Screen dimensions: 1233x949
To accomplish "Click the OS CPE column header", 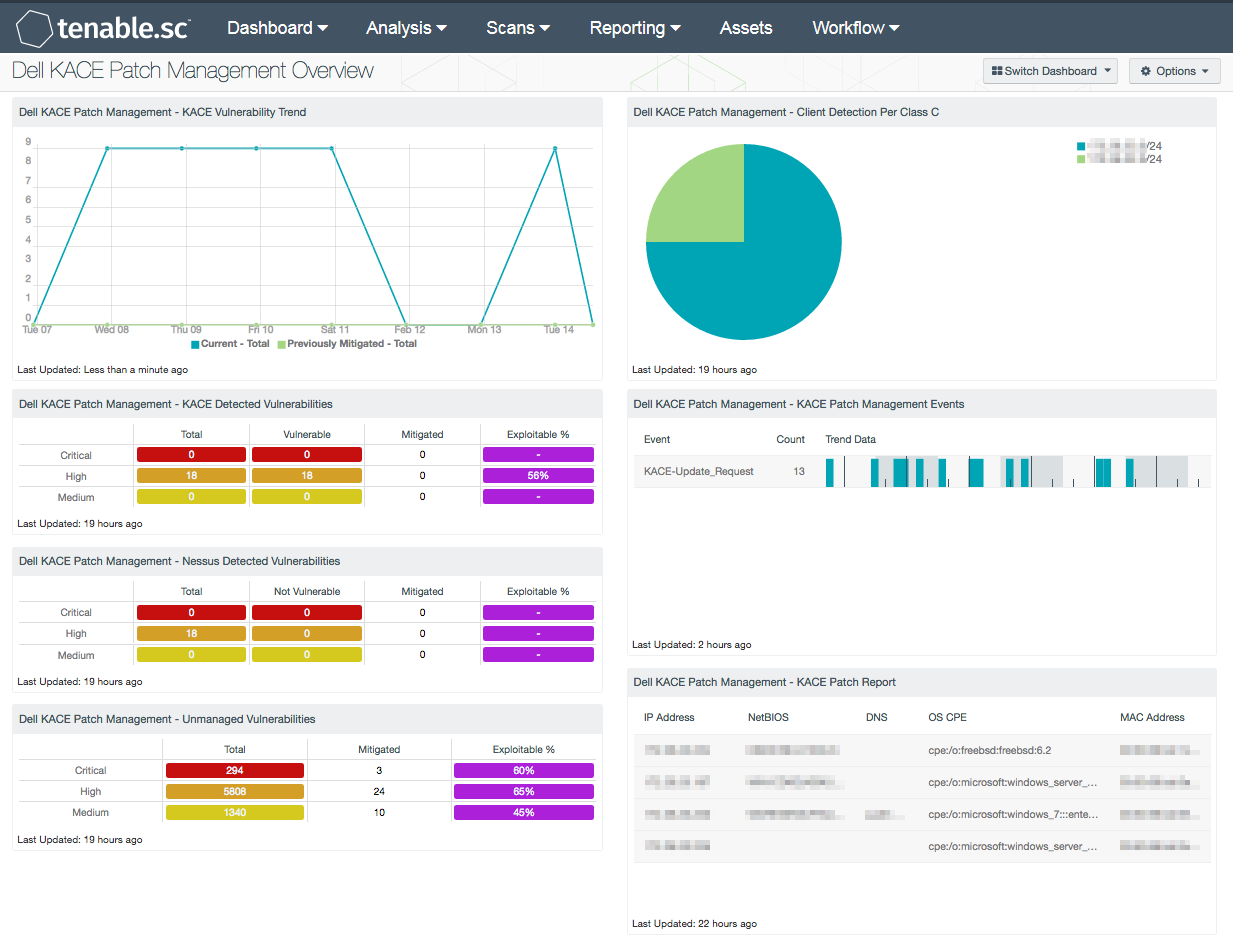I will (948, 718).
